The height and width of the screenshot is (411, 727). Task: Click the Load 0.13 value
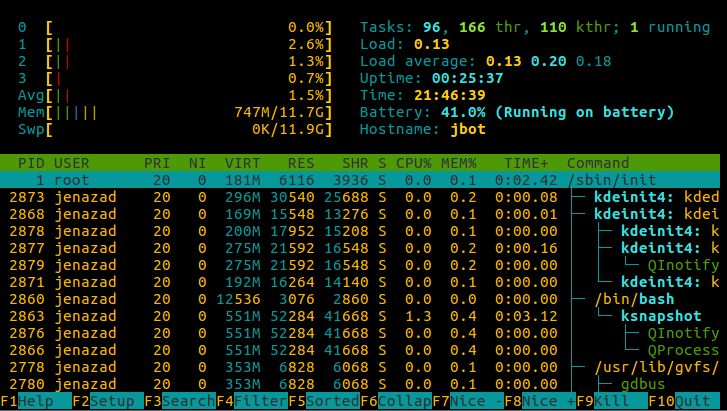pyautogui.click(x=432, y=45)
